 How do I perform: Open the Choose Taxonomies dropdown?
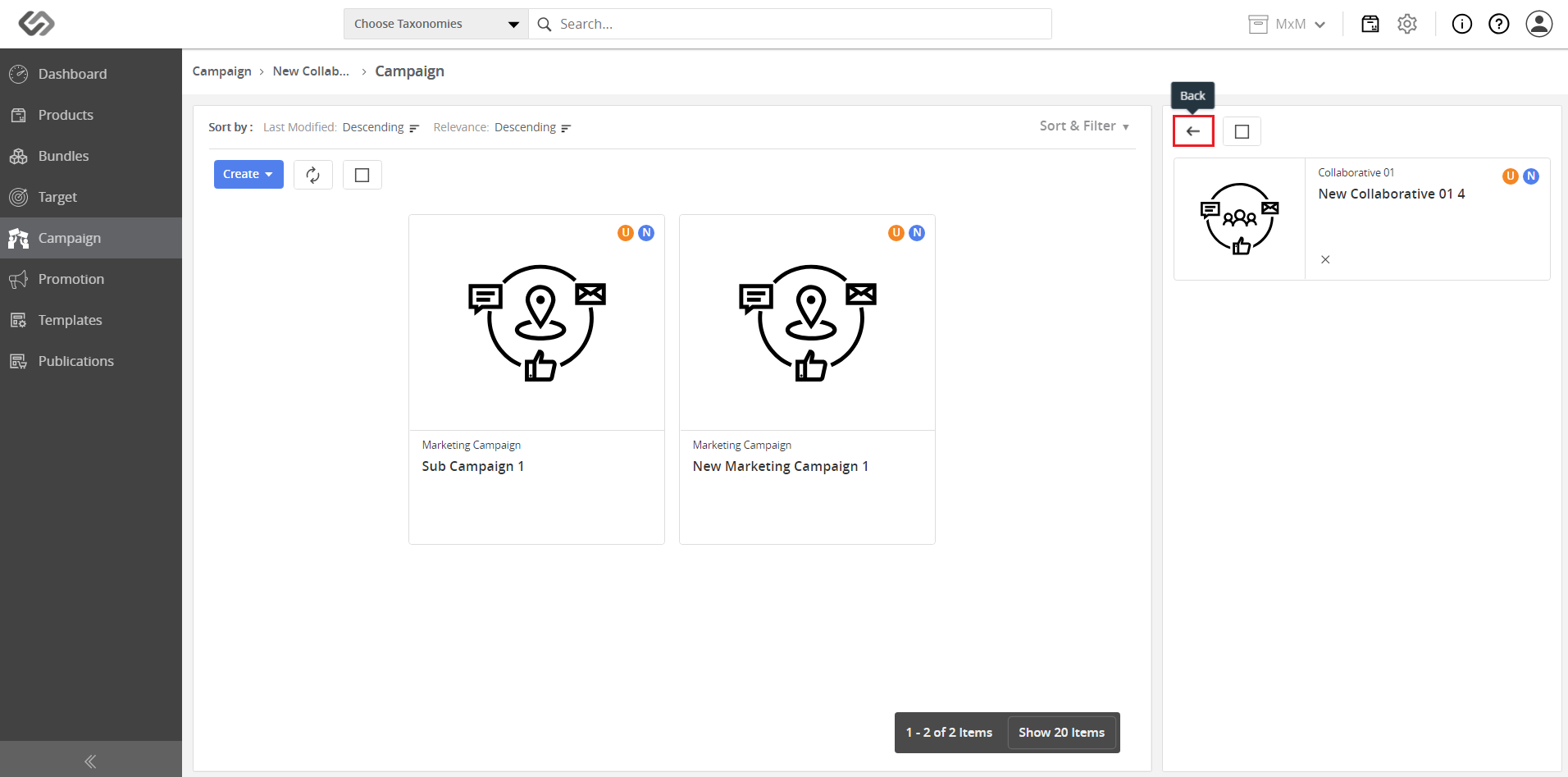436,24
